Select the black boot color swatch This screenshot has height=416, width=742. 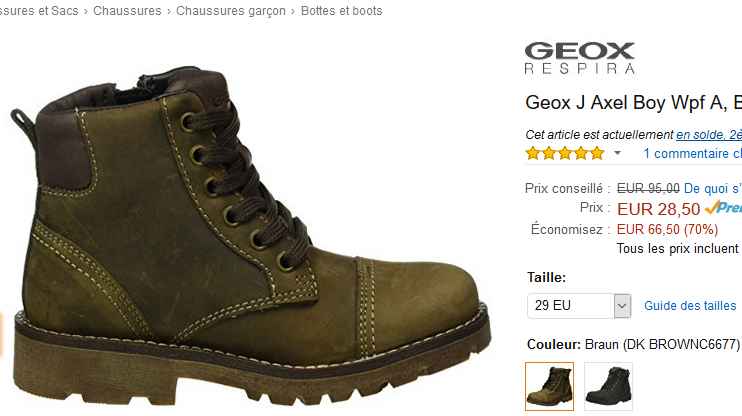609,386
